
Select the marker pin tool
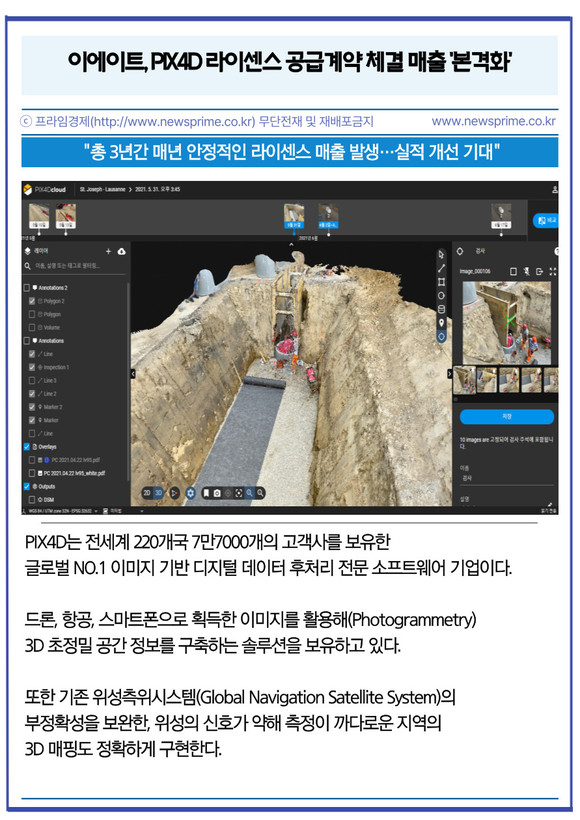tap(441, 323)
